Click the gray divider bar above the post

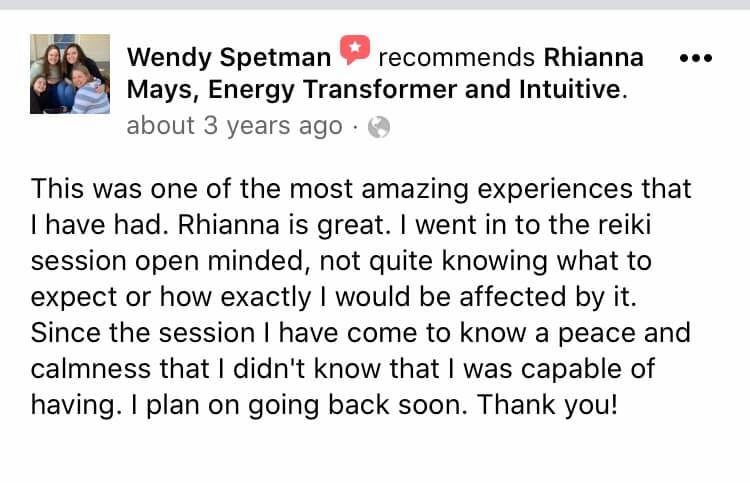tap(375, 5)
